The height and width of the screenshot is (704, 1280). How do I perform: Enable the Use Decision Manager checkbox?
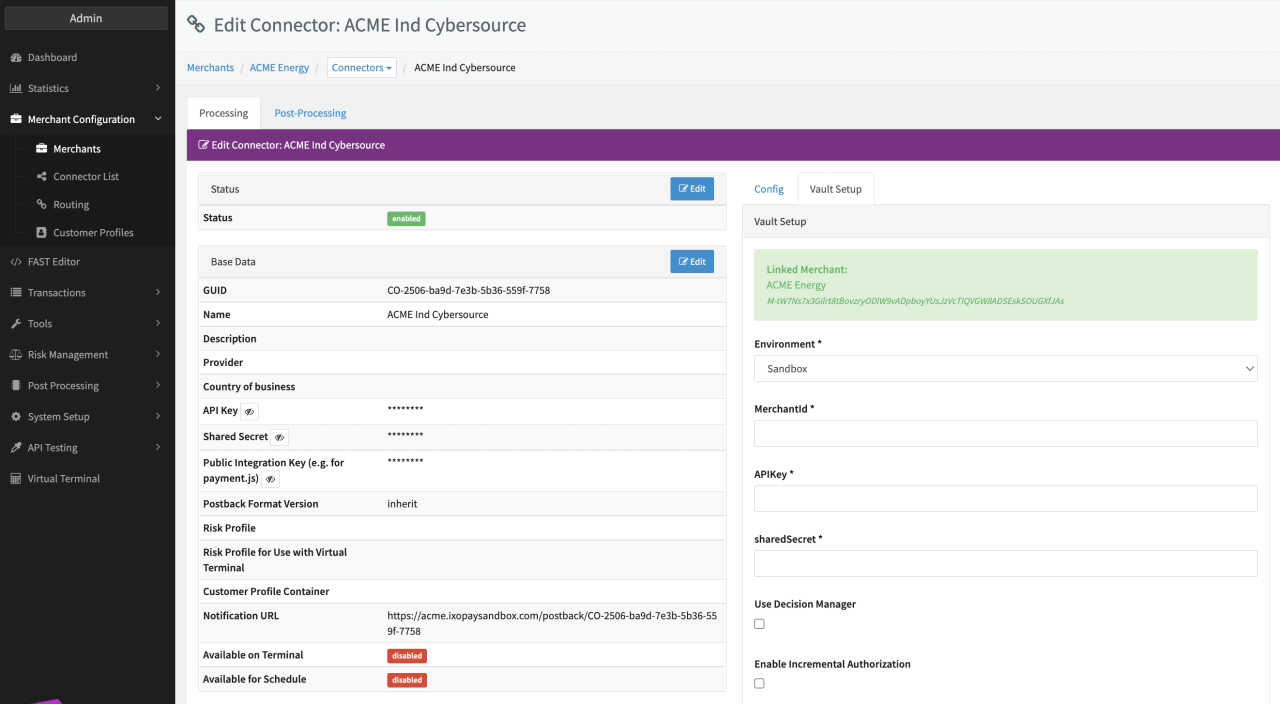(x=759, y=624)
